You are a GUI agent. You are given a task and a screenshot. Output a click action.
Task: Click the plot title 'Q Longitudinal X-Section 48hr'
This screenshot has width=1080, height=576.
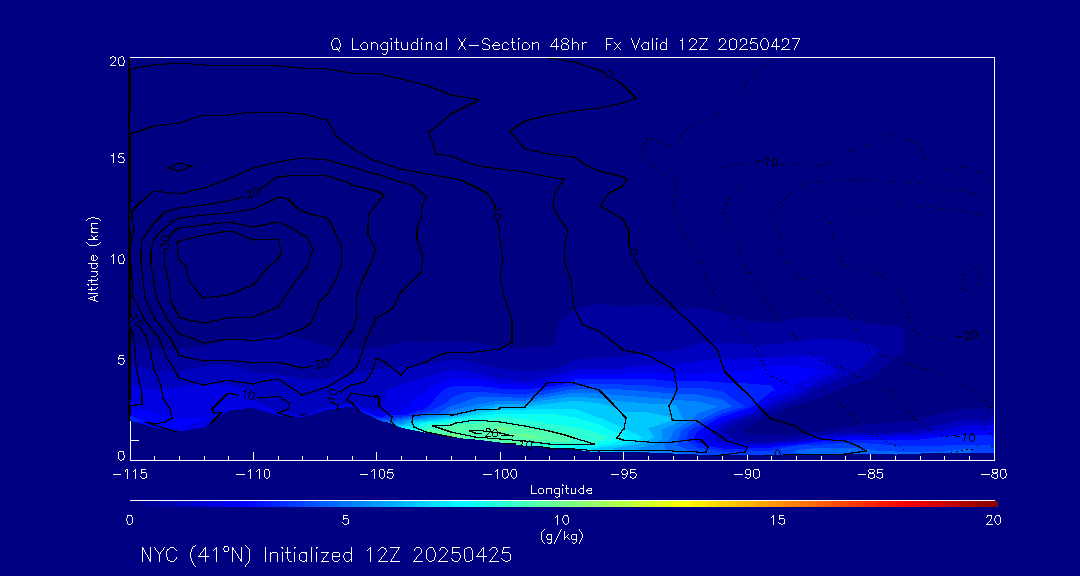(458, 45)
